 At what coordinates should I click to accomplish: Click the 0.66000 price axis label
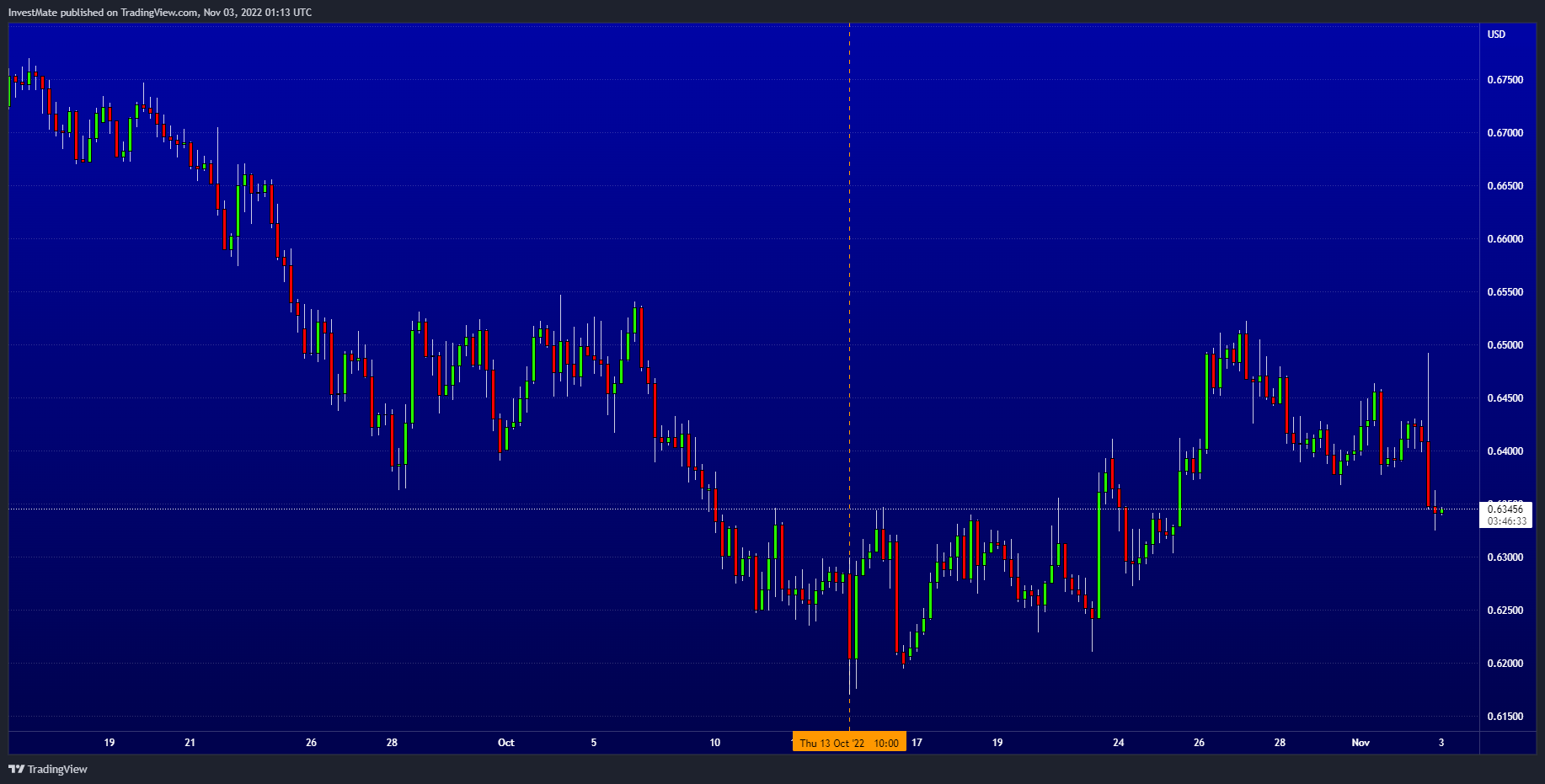point(1505,239)
